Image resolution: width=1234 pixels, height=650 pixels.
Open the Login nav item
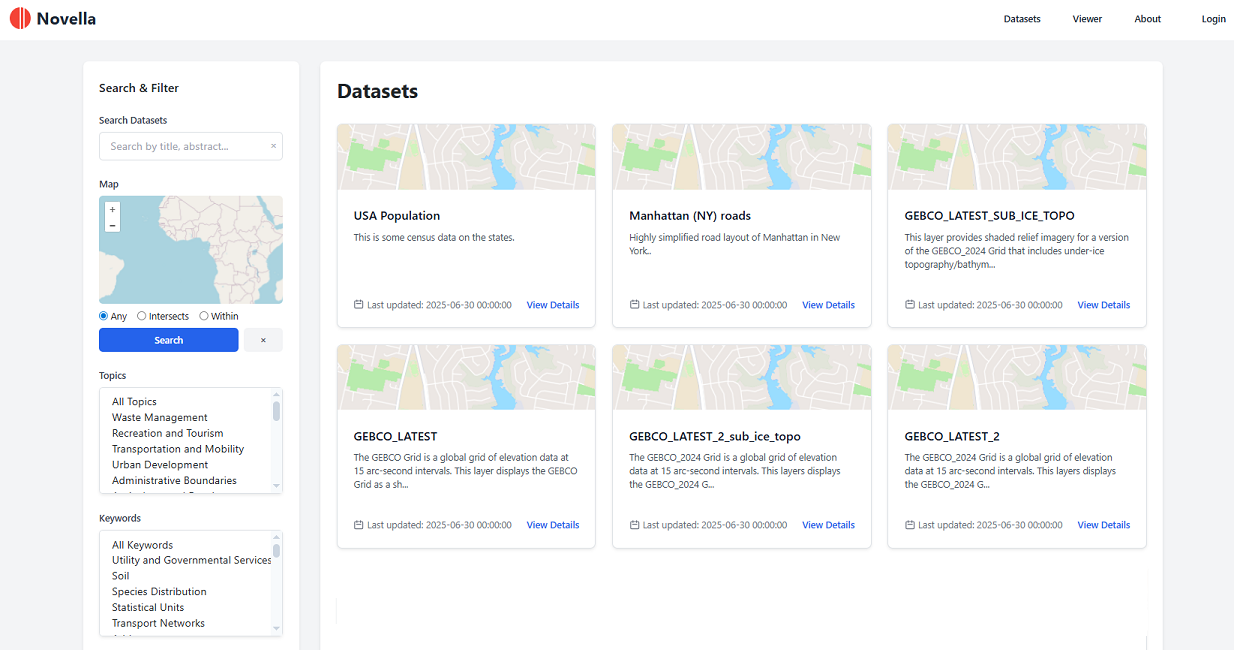pos(1213,19)
